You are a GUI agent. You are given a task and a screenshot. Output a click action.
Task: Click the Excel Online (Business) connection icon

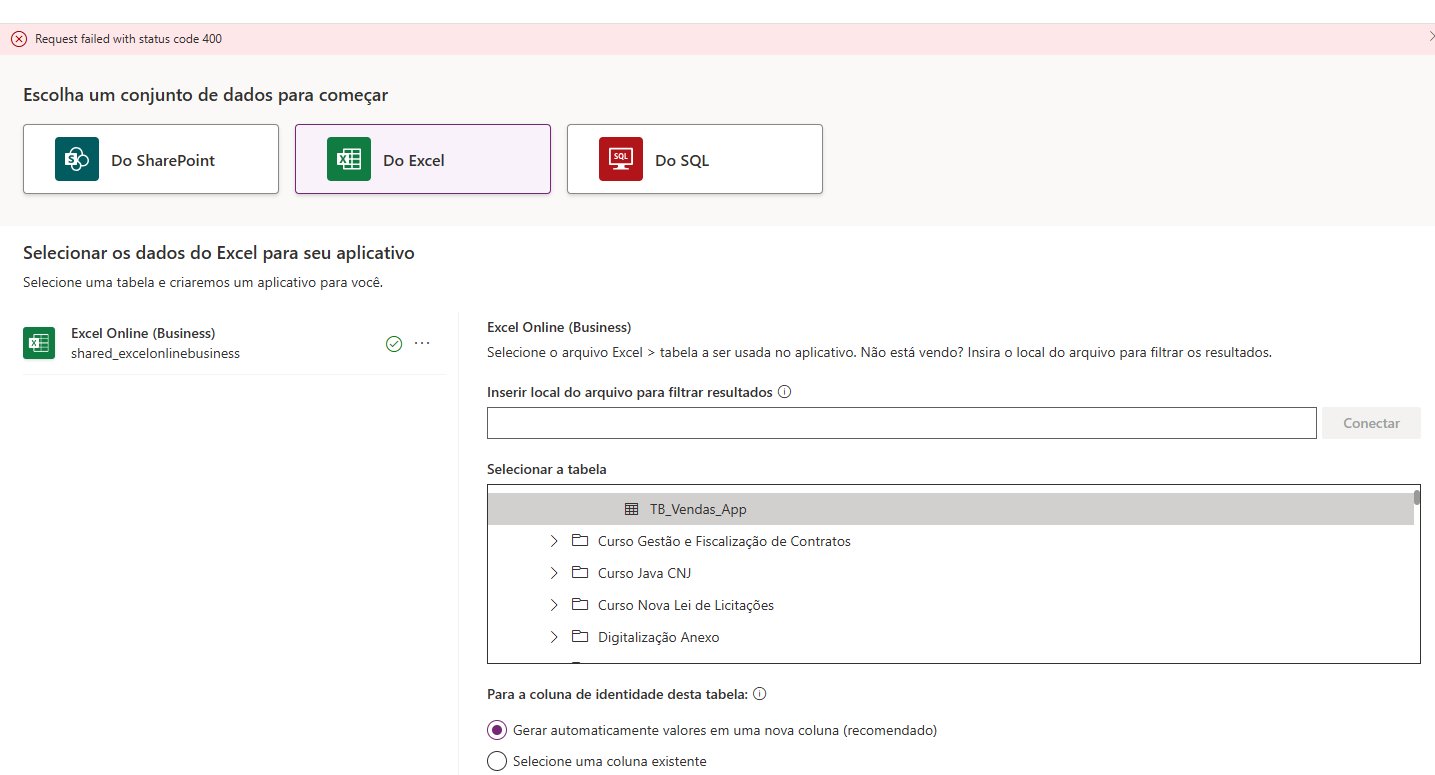point(39,343)
